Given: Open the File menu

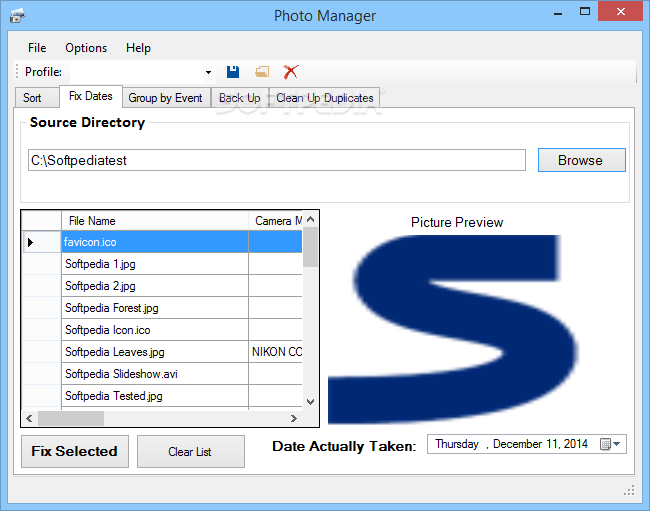Looking at the screenshot, I should tap(37, 48).
